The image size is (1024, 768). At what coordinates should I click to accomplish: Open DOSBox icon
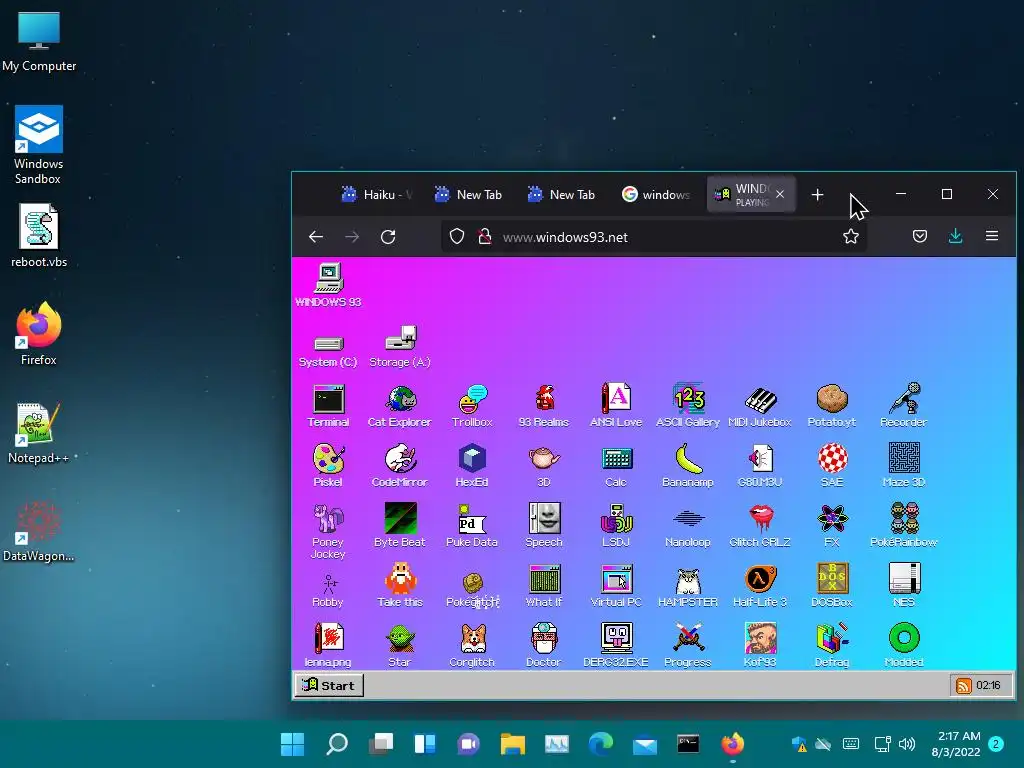832,586
